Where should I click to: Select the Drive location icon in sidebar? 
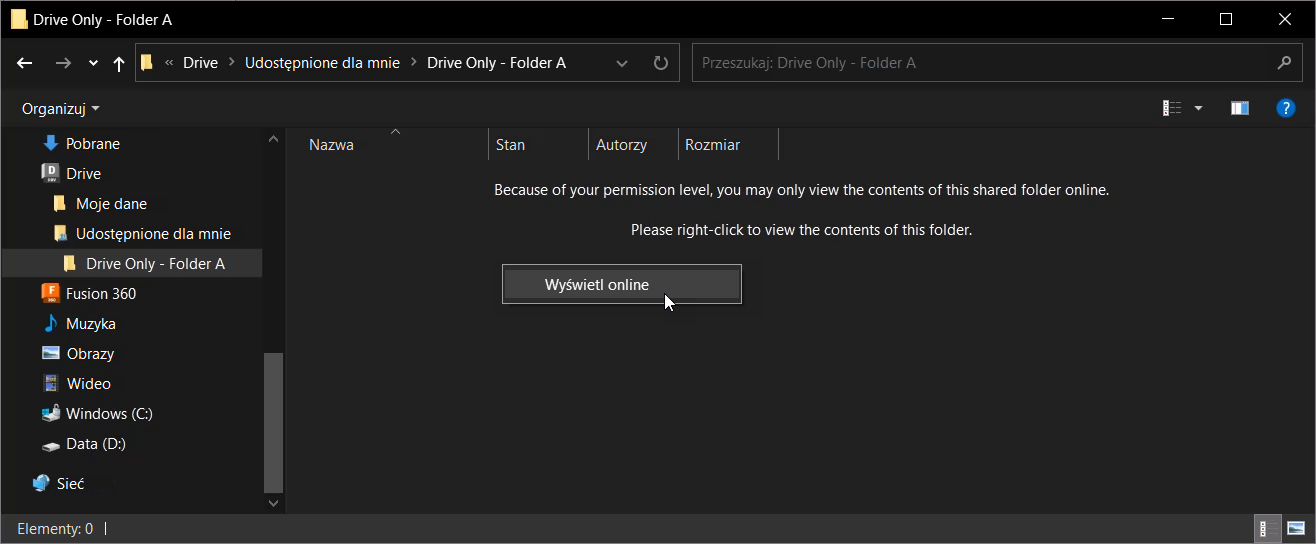click(50, 173)
